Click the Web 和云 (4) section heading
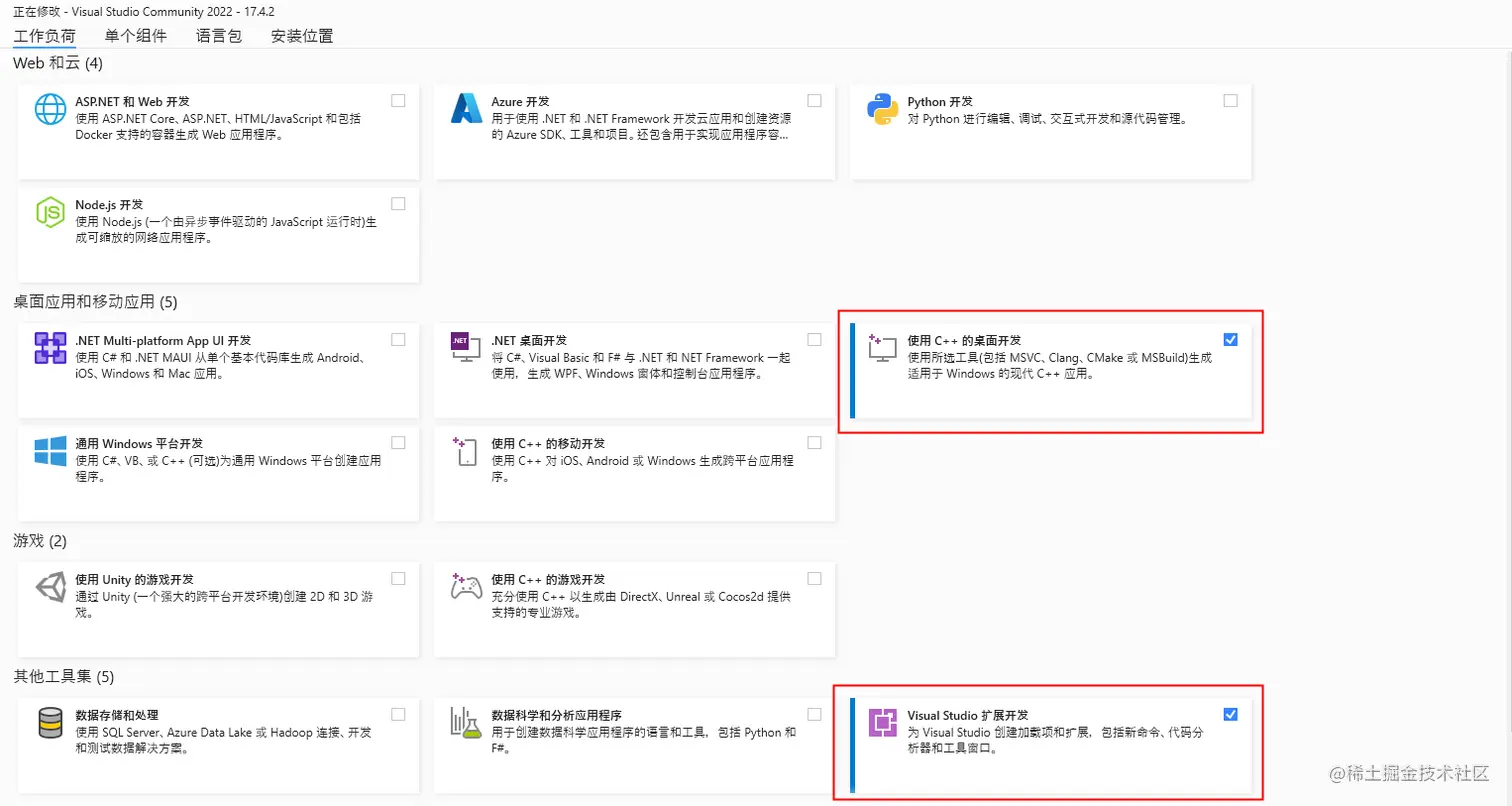The image size is (1512, 806). tap(58, 64)
